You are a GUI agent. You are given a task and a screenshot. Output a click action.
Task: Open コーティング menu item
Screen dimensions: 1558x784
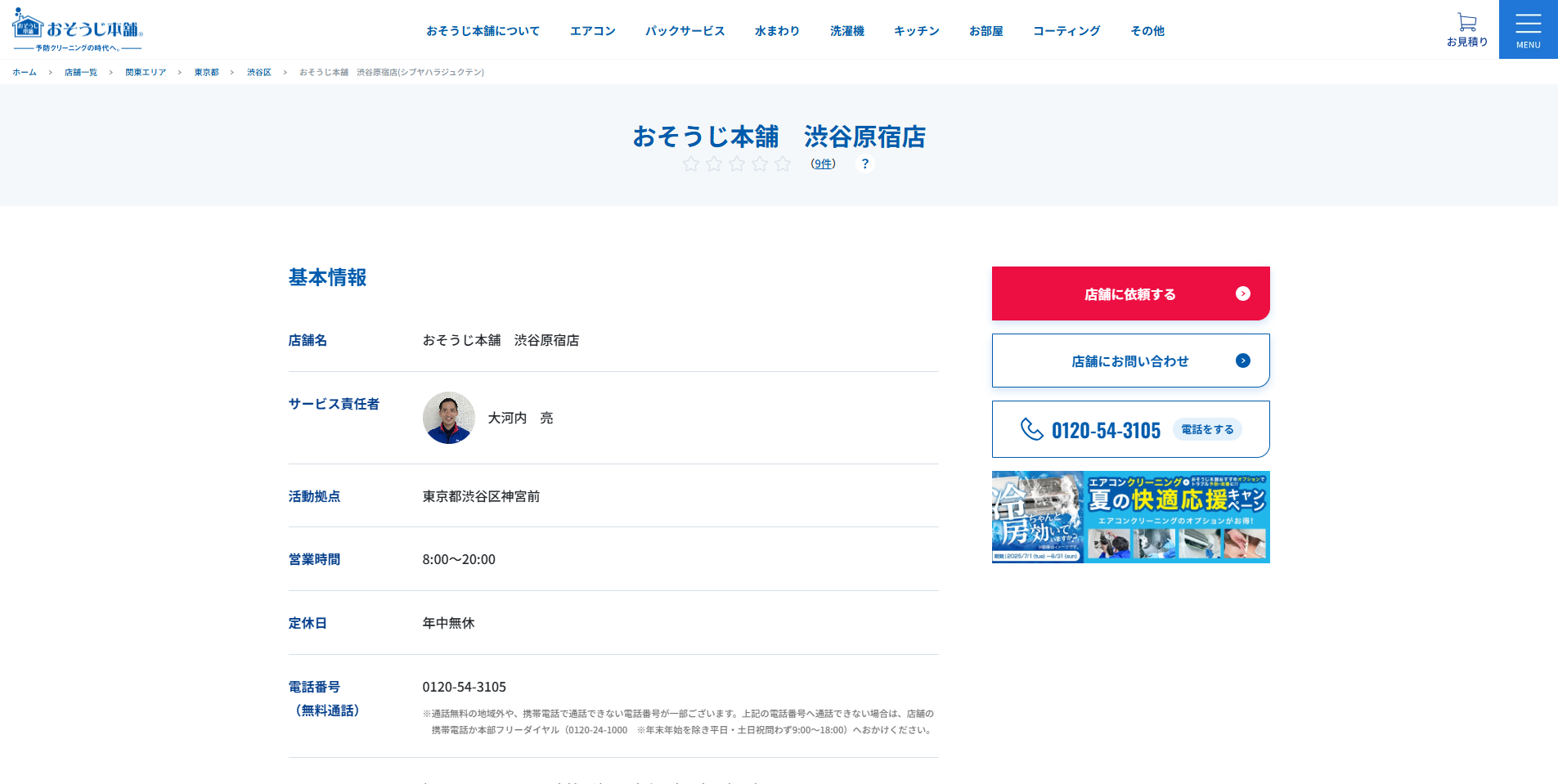tap(1066, 30)
